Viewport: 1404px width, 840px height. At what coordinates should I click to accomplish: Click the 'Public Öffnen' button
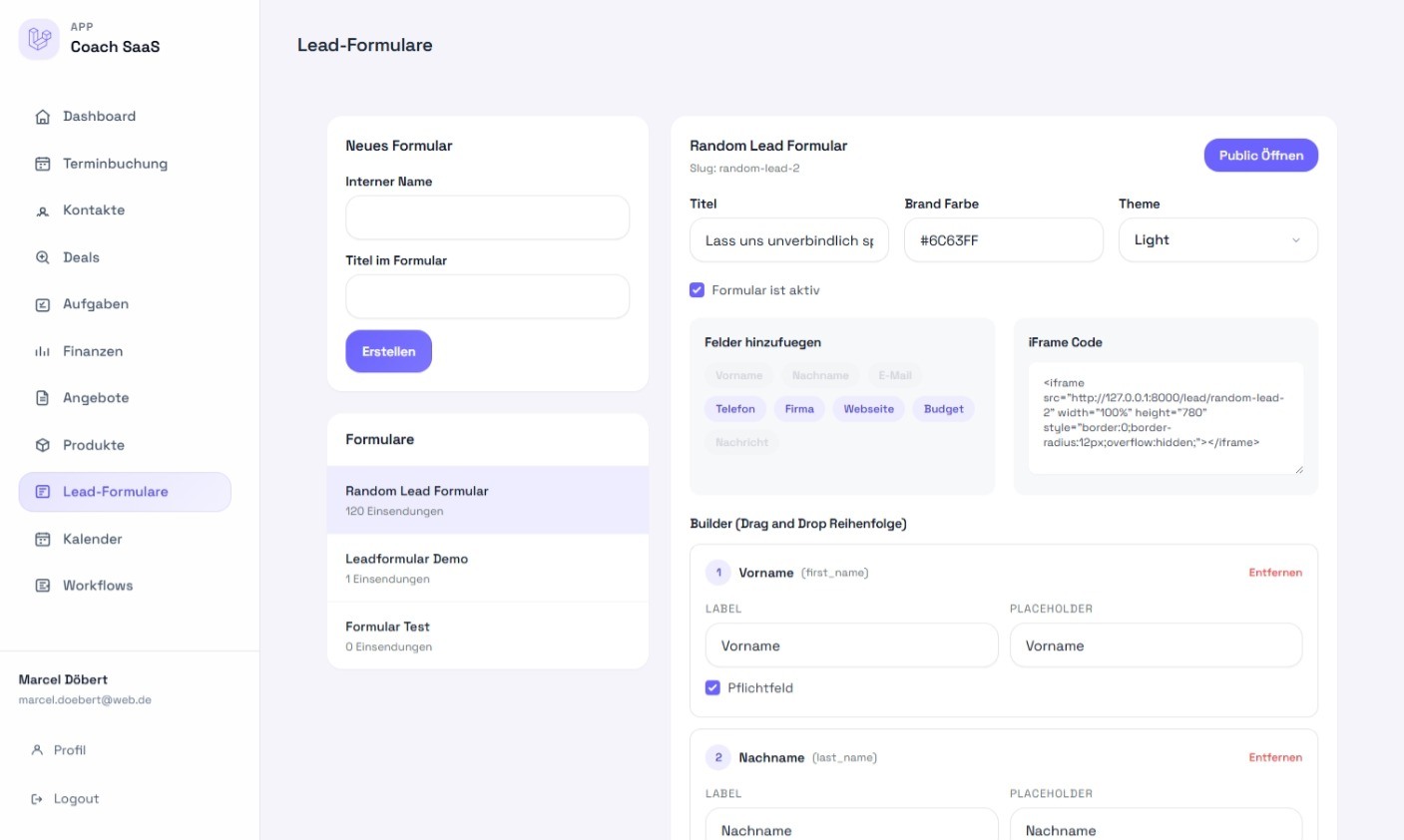tap(1261, 156)
